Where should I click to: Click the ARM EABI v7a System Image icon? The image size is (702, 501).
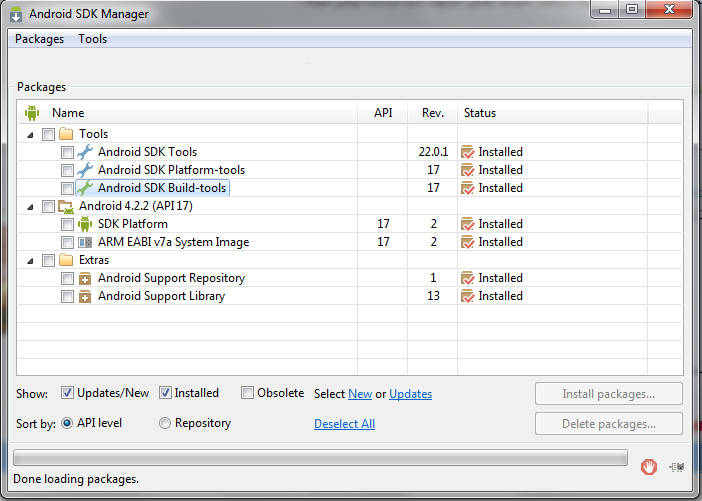[85, 242]
